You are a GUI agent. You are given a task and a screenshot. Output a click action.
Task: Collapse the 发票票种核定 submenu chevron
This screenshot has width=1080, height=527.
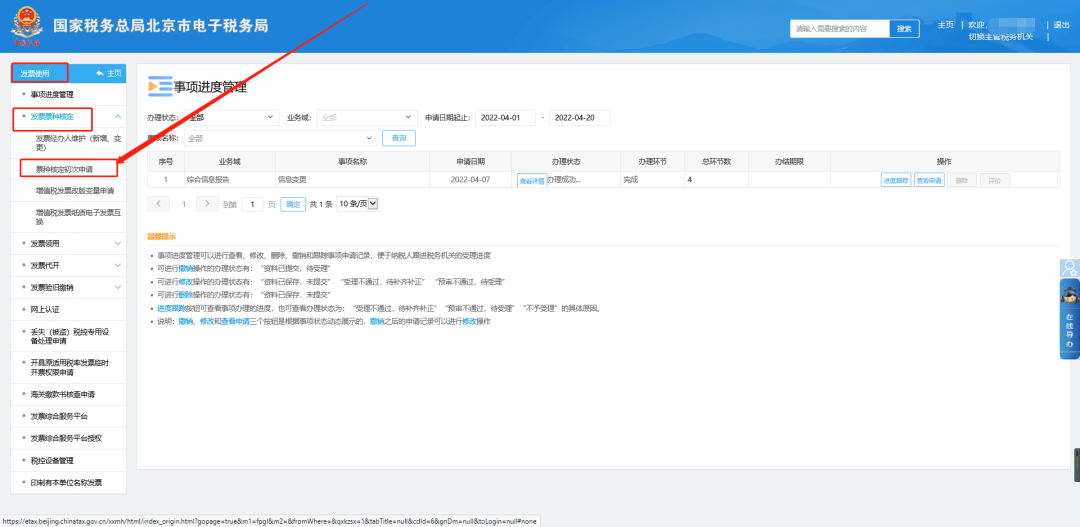click(118, 117)
